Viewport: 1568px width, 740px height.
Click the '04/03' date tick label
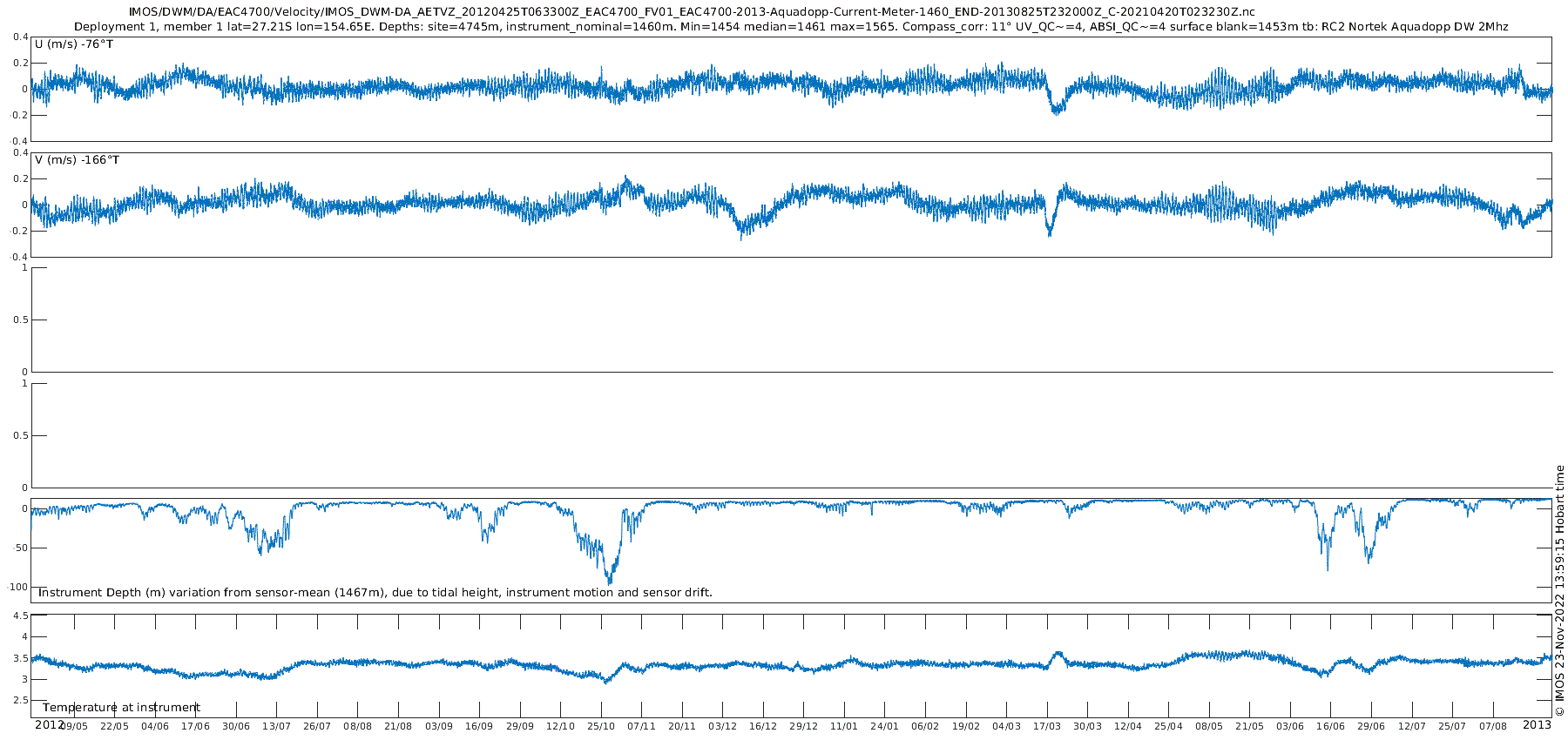point(1006,726)
